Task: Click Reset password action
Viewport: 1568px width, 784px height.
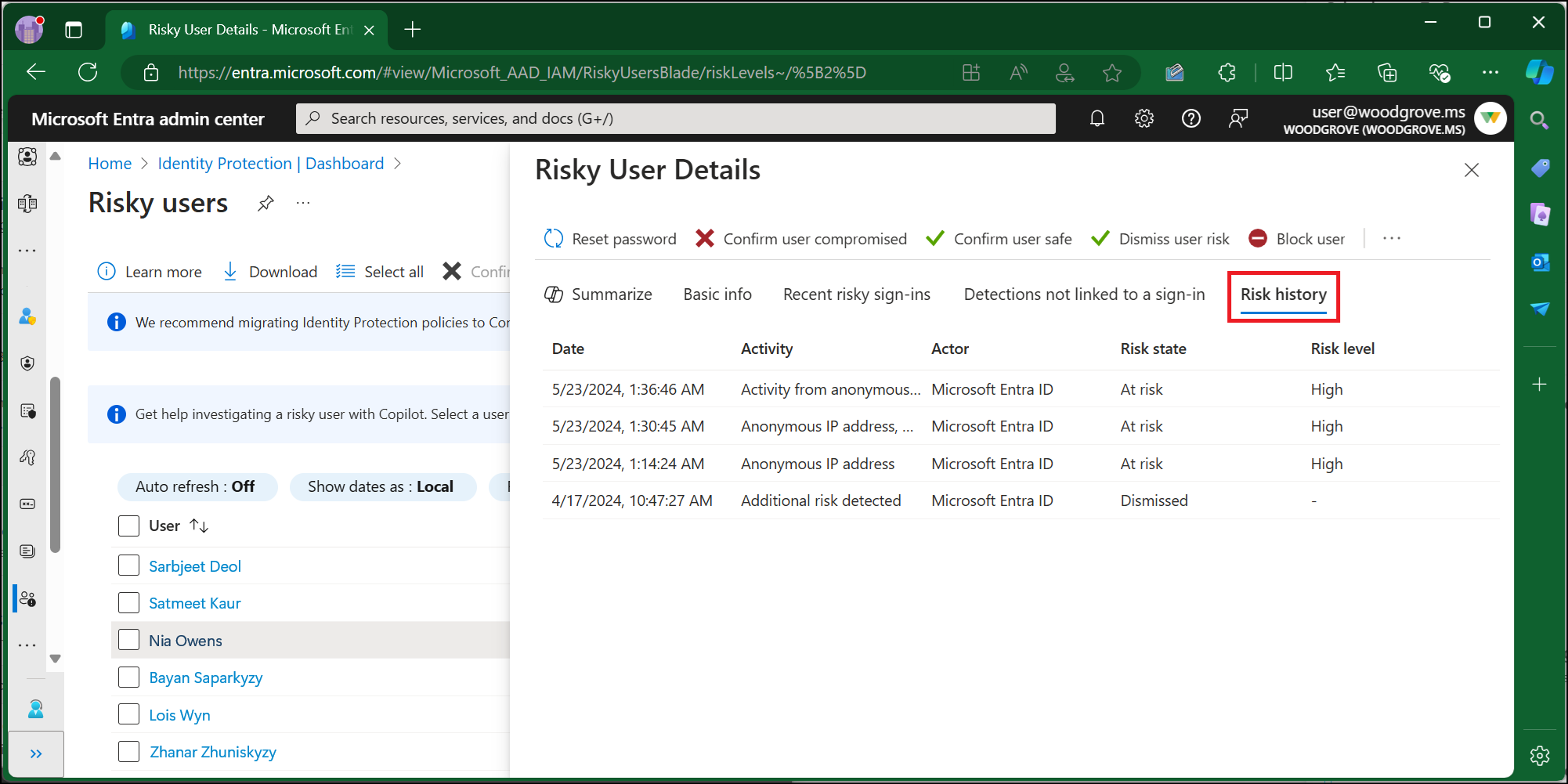Action: pyautogui.click(x=611, y=239)
